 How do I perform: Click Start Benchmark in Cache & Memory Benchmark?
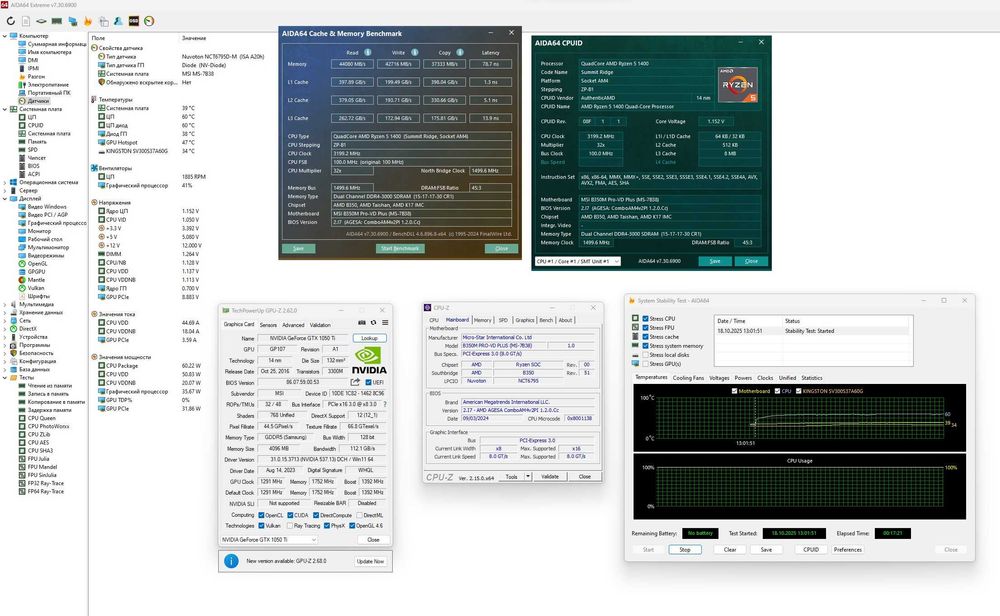[x=400, y=249]
